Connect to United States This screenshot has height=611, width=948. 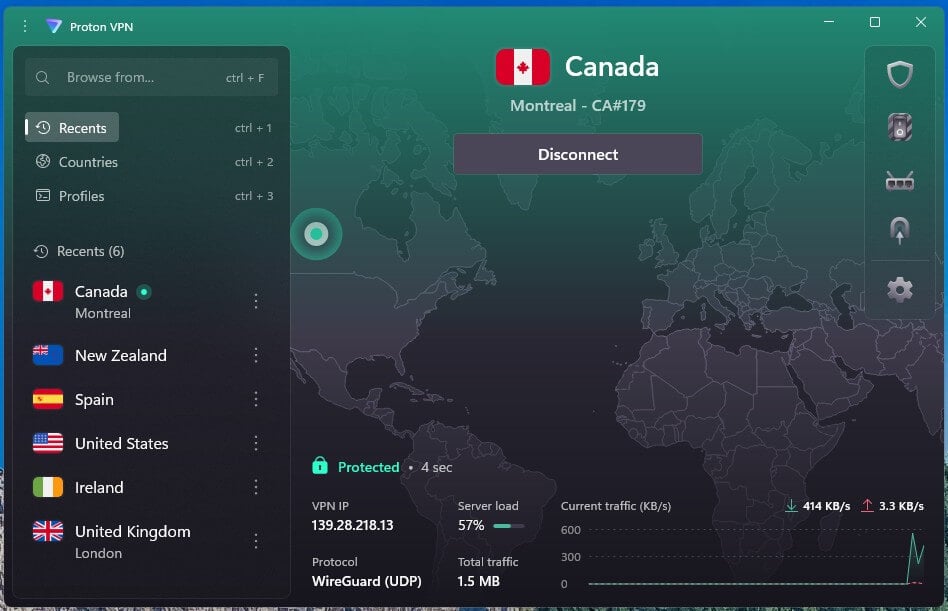tap(122, 444)
